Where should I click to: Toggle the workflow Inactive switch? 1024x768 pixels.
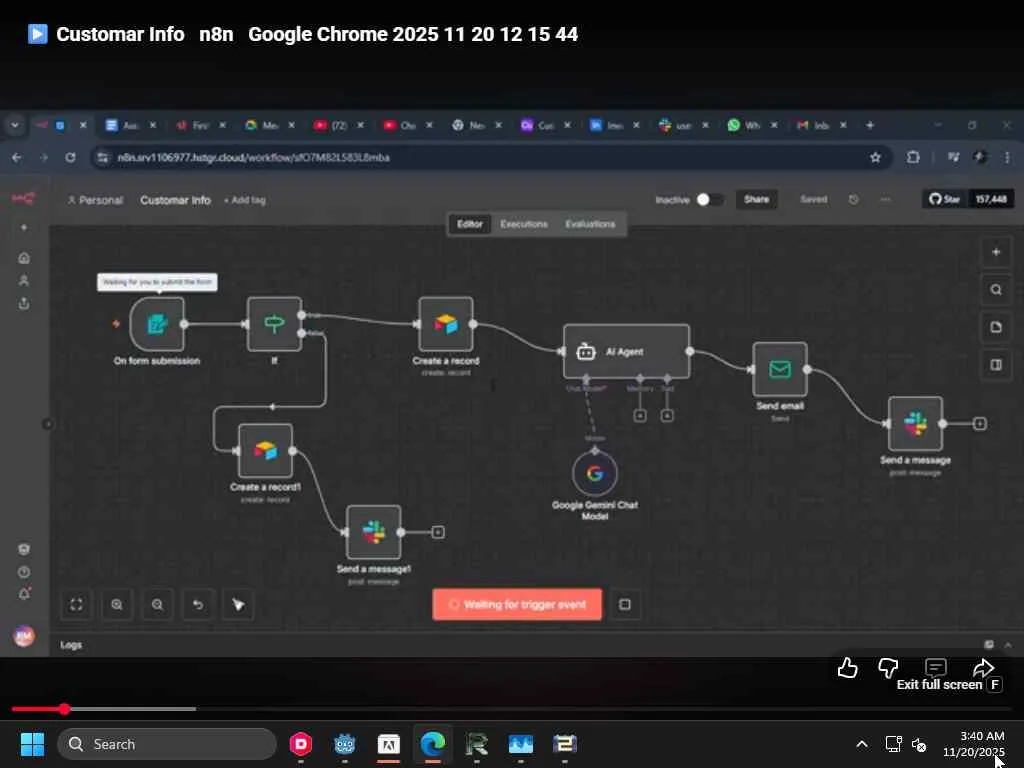pyautogui.click(x=709, y=200)
